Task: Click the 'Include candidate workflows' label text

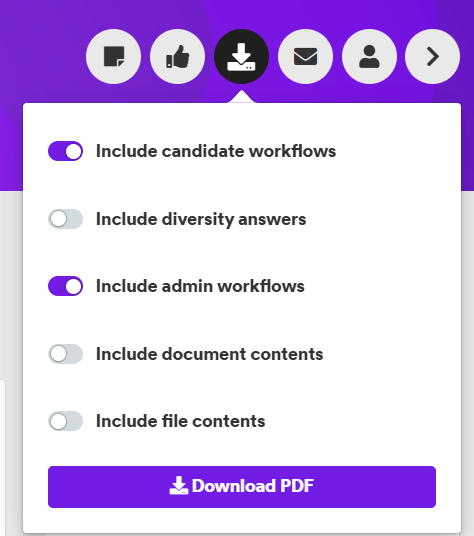Action: click(x=216, y=151)
